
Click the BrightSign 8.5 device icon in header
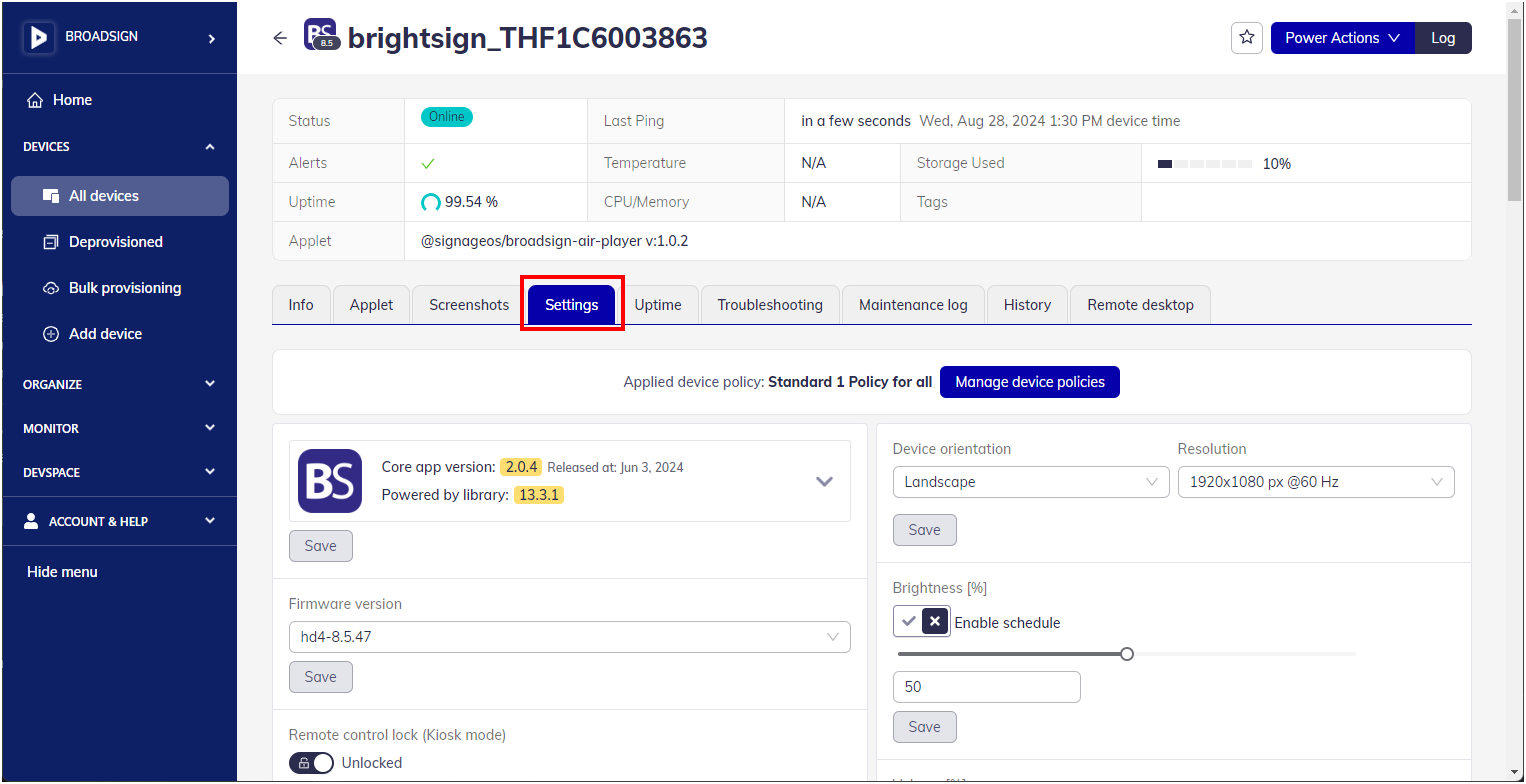click(x=320, y=35)
